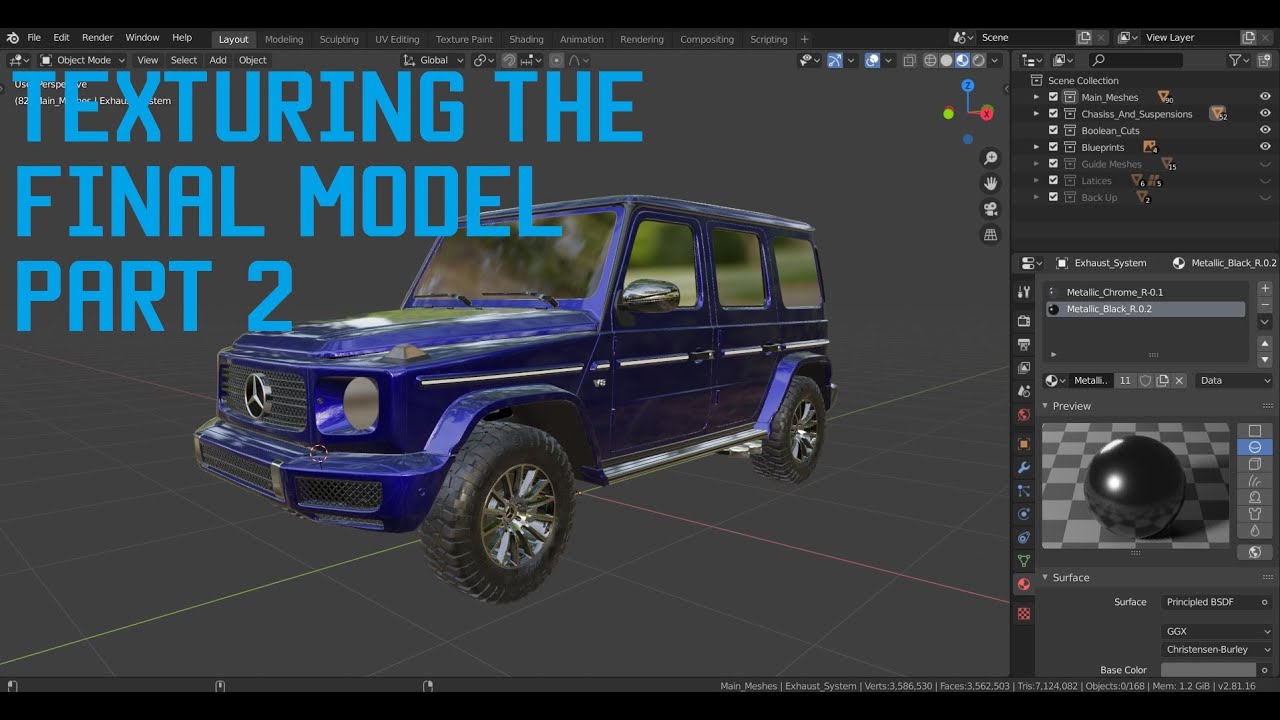Select the flat plane preview shape
This screenshot has width=1280, height=720.
point(1255,431)
